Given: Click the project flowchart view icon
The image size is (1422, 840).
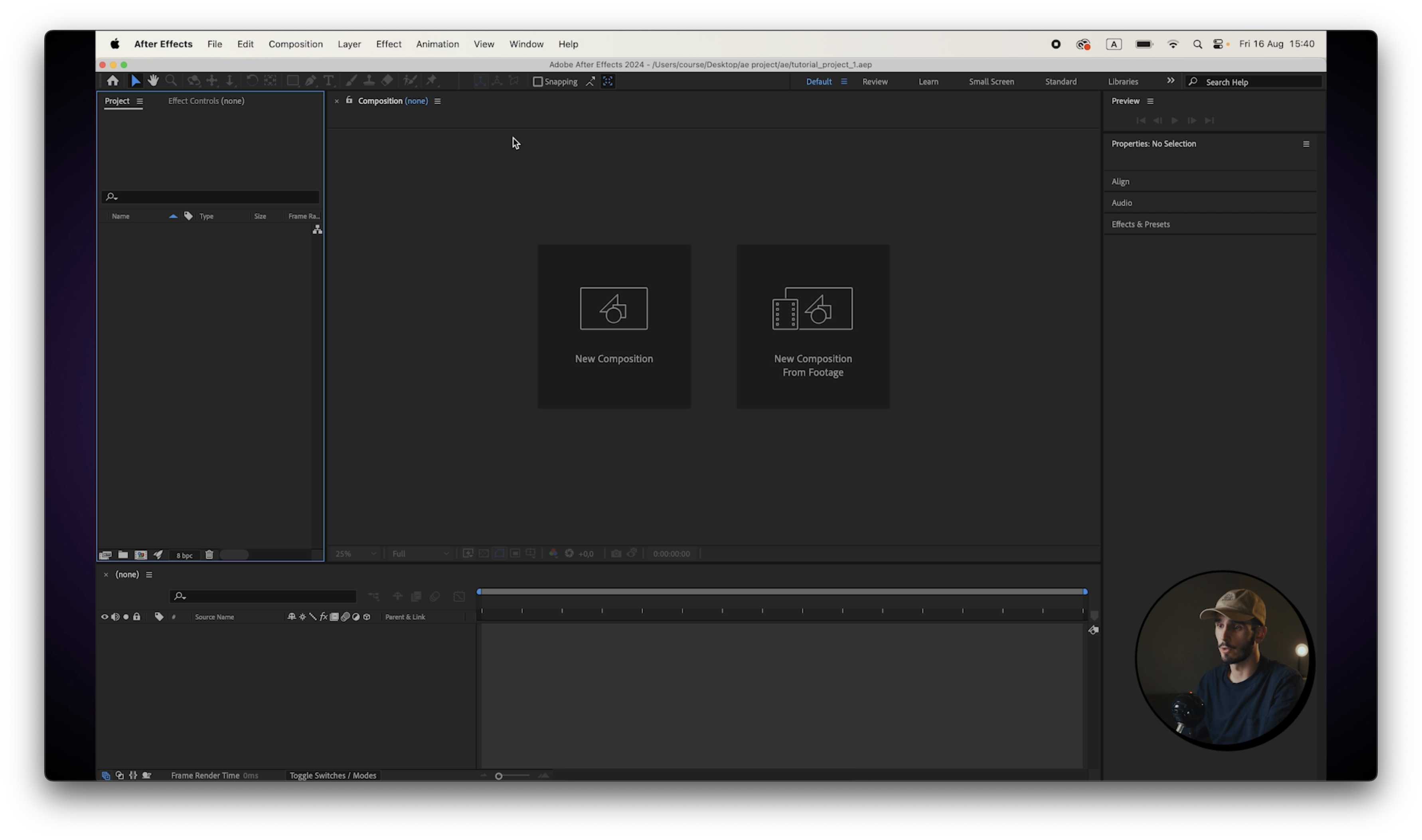Looking at the screenshot, I should [318, 229].
